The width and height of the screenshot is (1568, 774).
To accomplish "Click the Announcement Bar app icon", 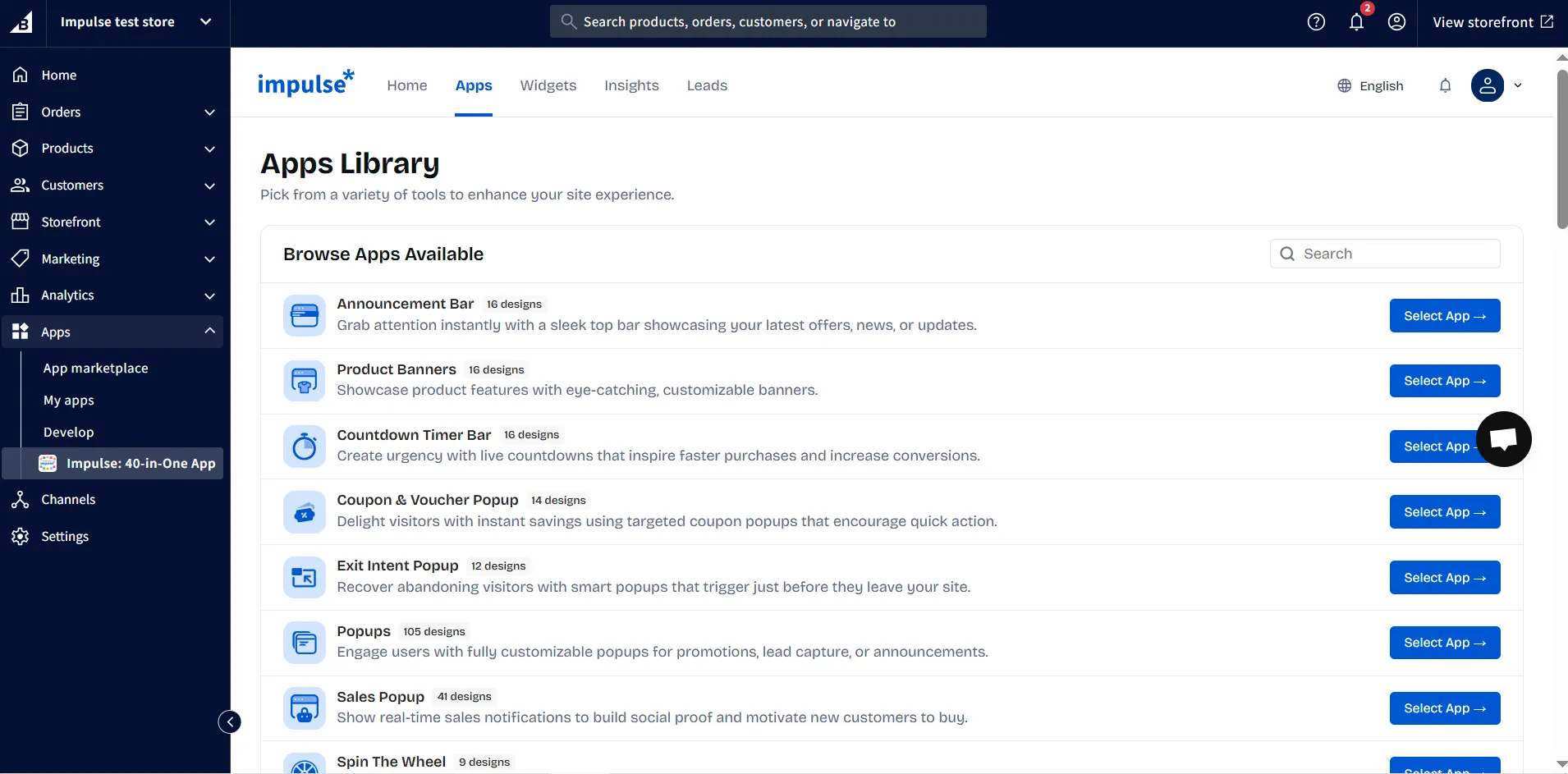I will point(305,316).
